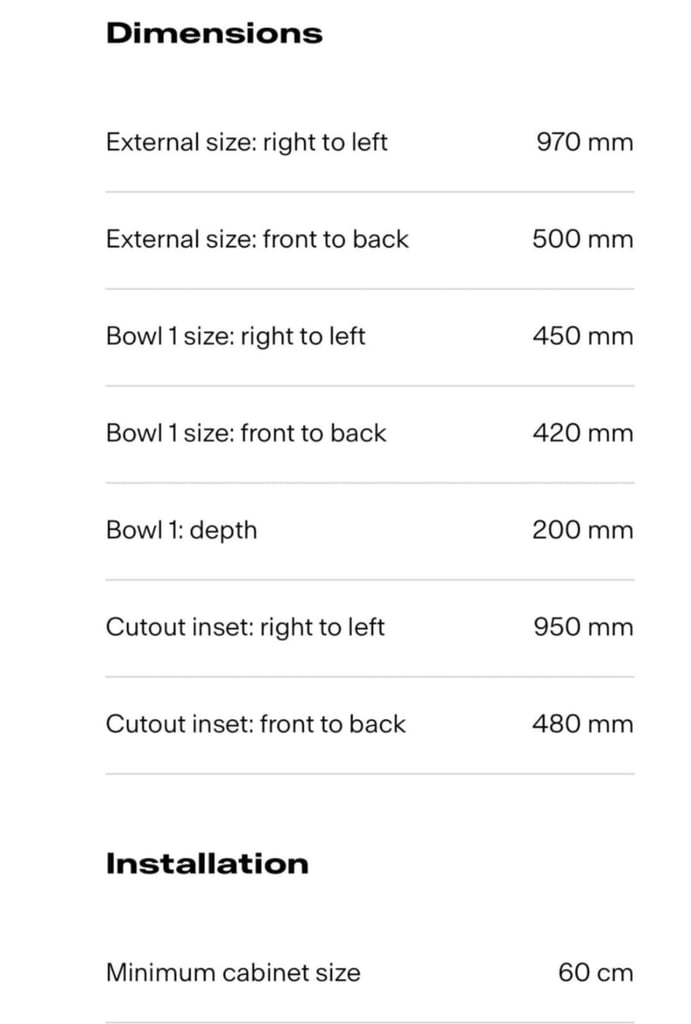Click the 200 mm depth value
The image size is (691, 1024).
(583, 530)
